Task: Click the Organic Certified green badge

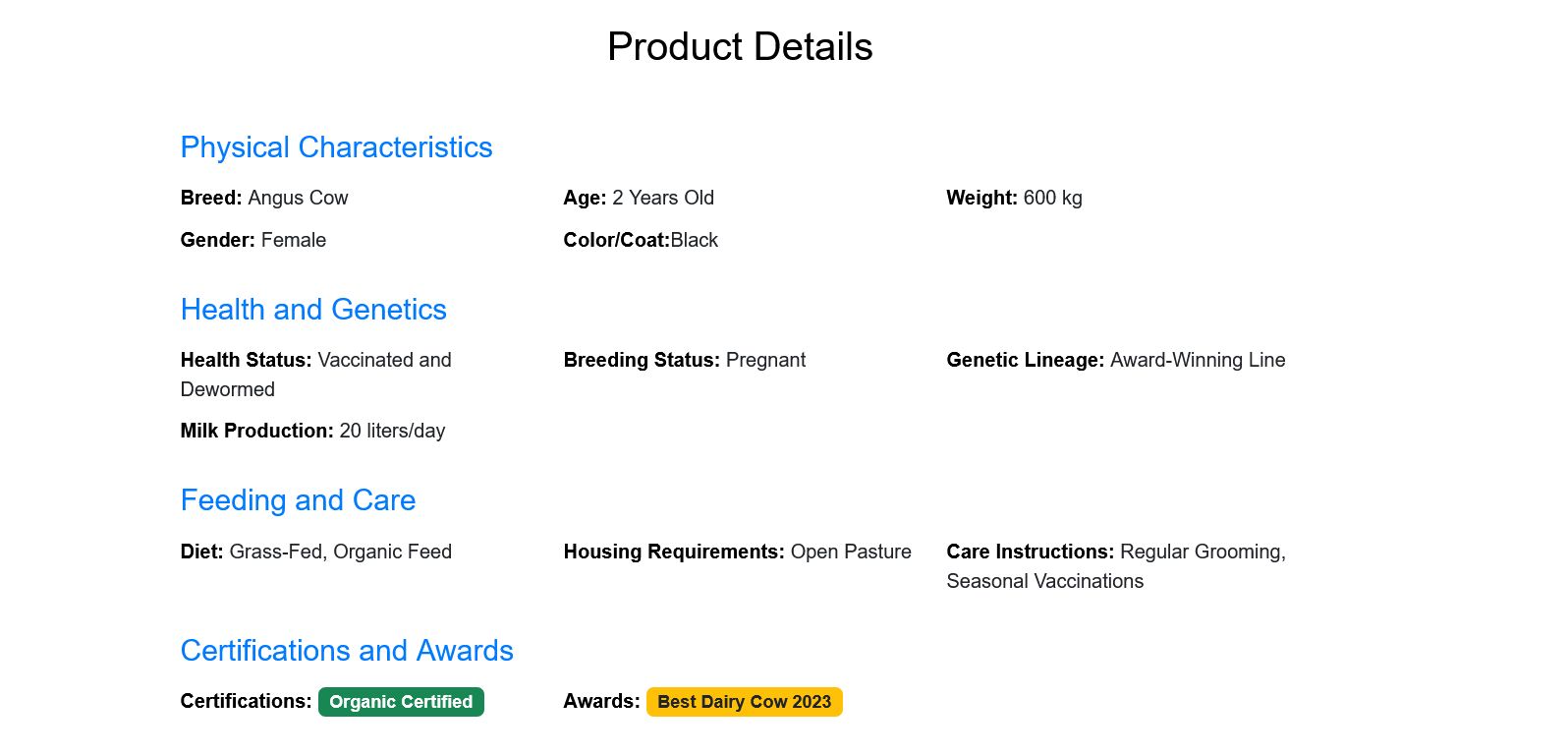Action: pos(401,702)
